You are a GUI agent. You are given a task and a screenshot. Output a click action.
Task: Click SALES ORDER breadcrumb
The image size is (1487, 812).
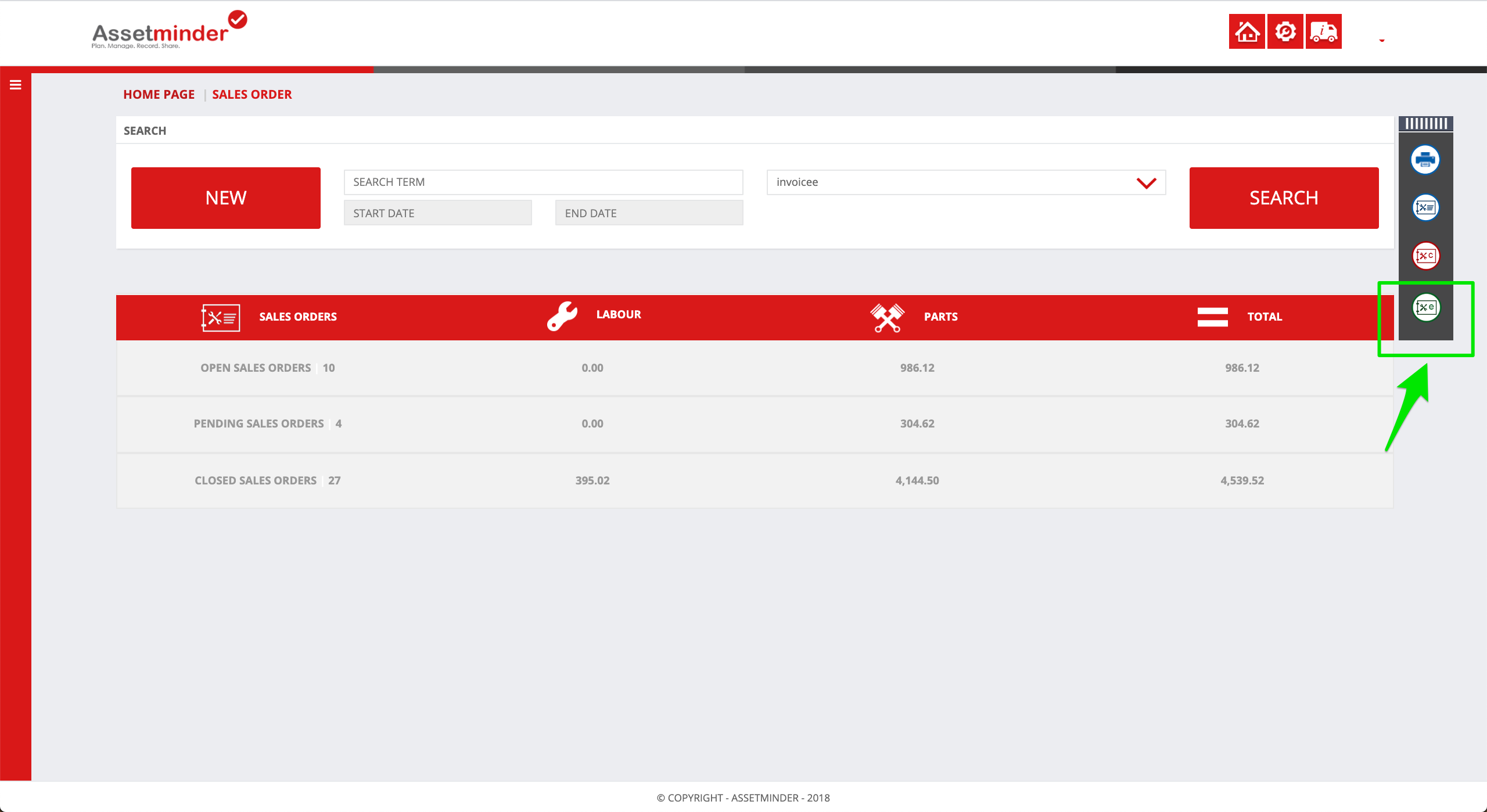click(252, 94)
